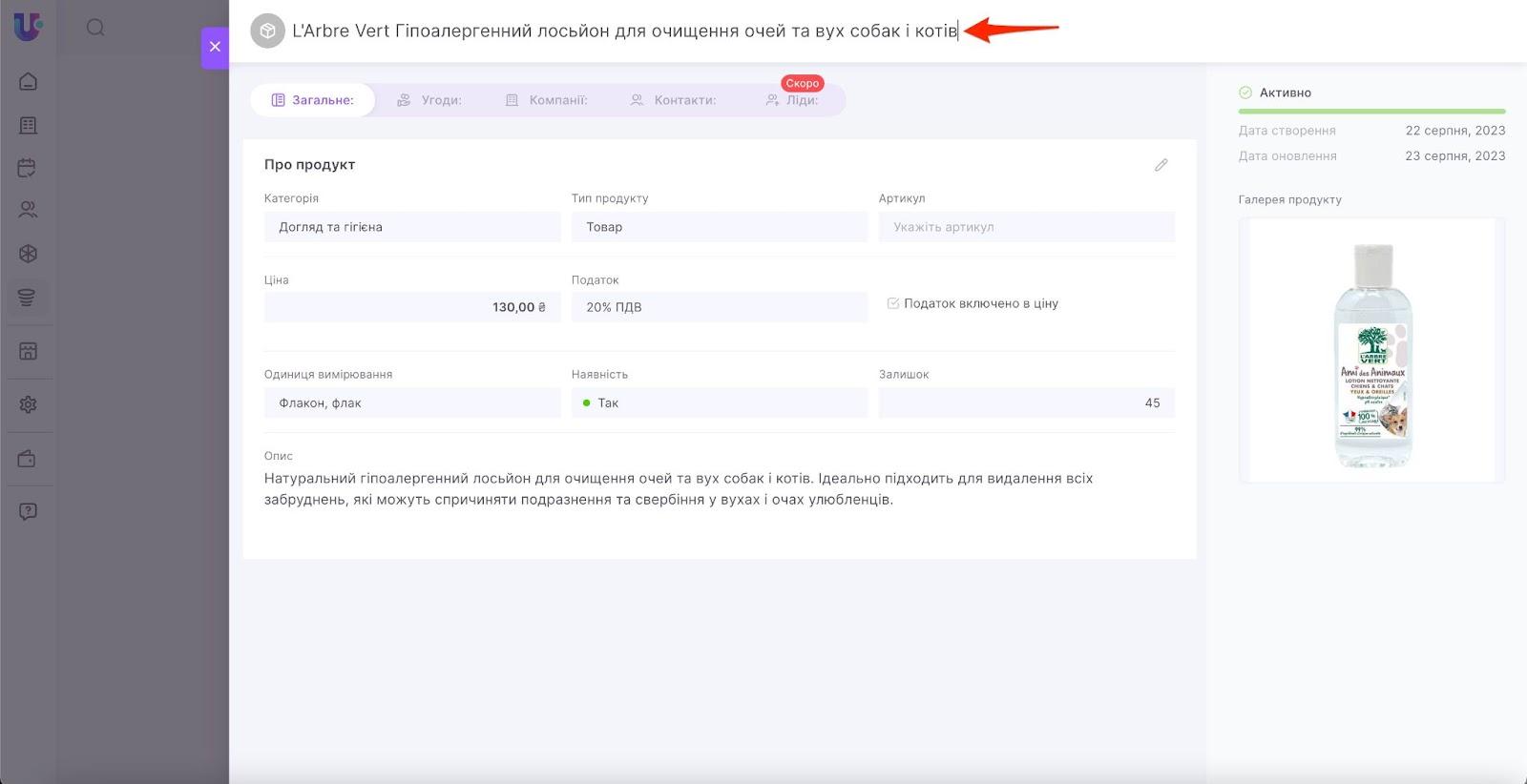
Task: Open the calendar tasks icon in sidebar
Action: 28,168
